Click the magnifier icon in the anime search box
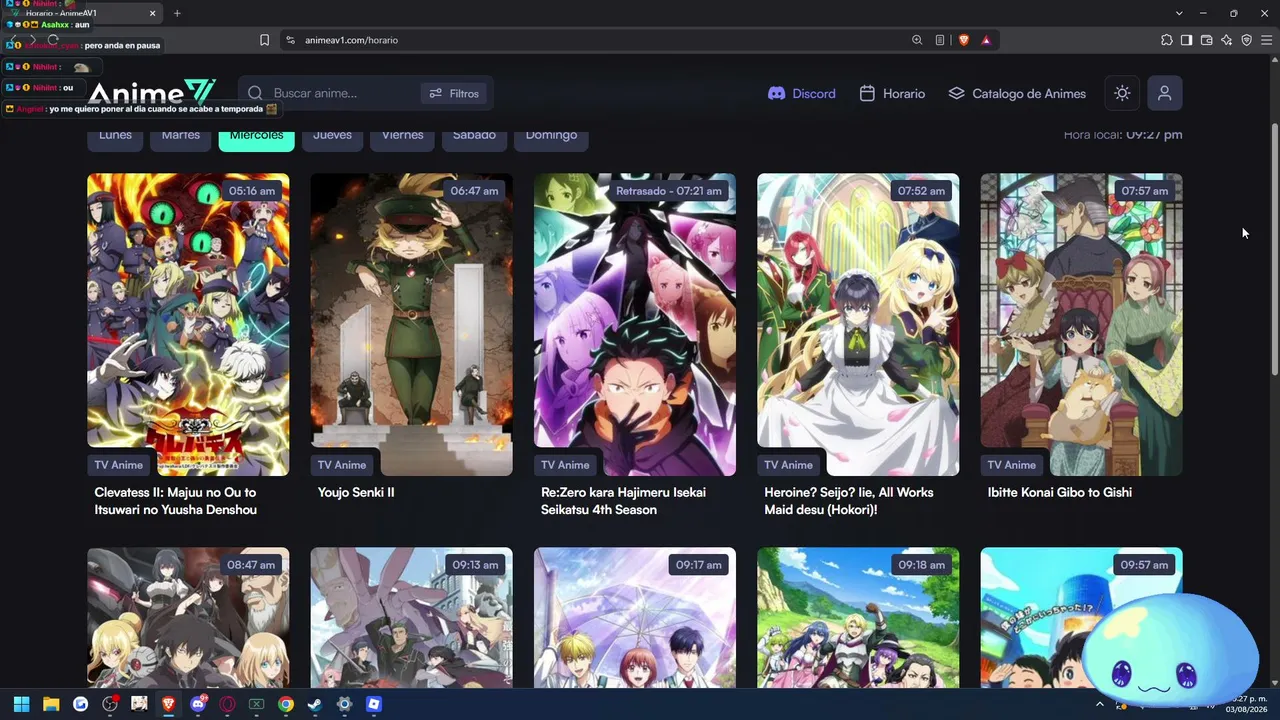Viewport: 1280px width, 720px height. (255, 93)
